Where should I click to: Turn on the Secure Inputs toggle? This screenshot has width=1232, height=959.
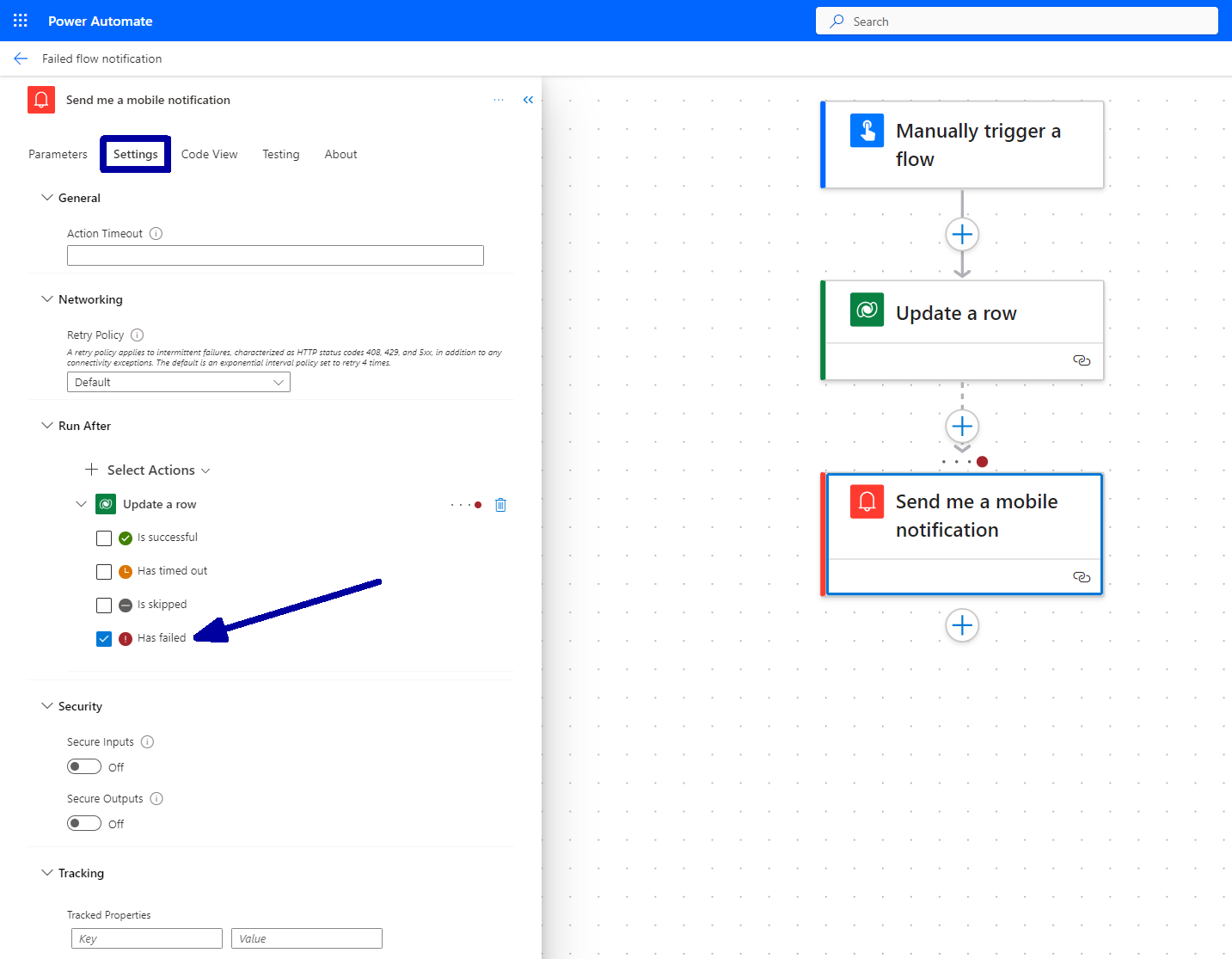pyautogui.click(x=84, y=766)
